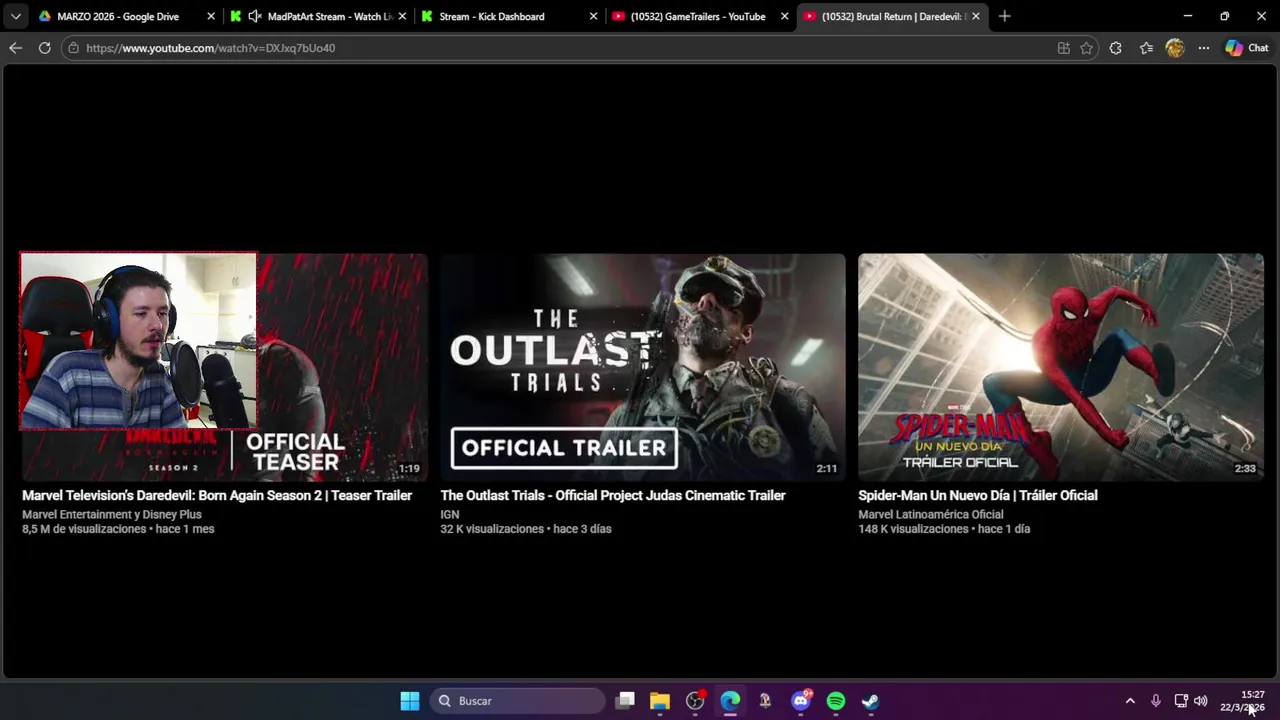Open Microsoft Edge taskbar icon
Image resolution: width=1280 pixels, height=720 pixels.
click(x=730, y=701)
